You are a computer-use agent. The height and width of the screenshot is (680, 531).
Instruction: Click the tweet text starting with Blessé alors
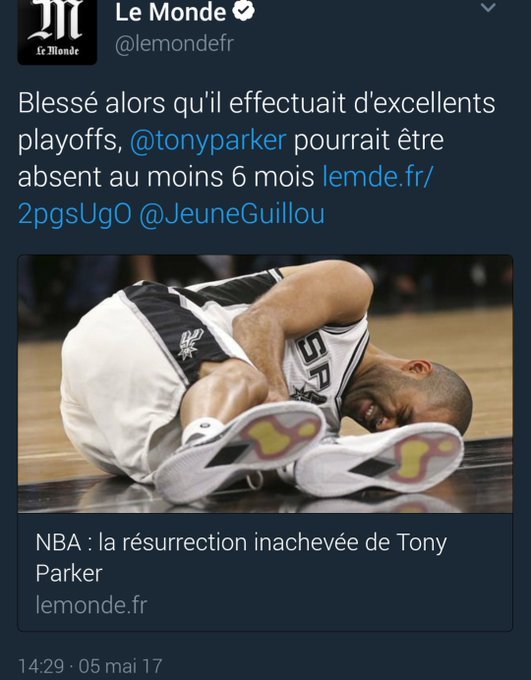256,158
